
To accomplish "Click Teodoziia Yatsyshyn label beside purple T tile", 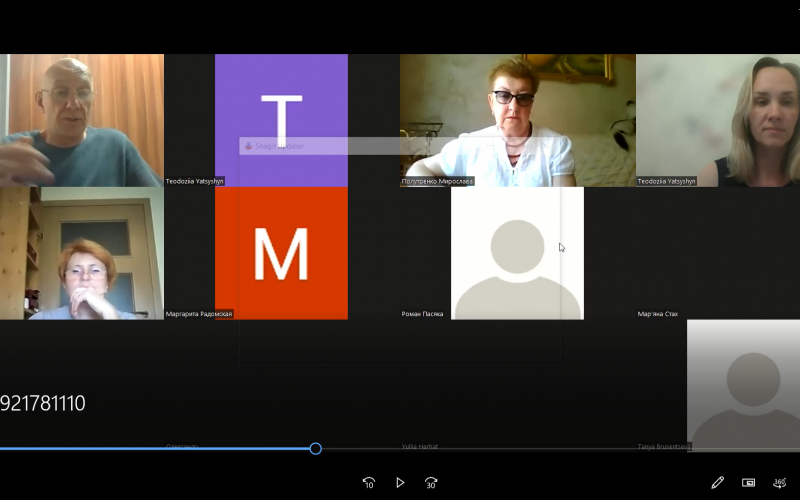I will click(194, 181).
